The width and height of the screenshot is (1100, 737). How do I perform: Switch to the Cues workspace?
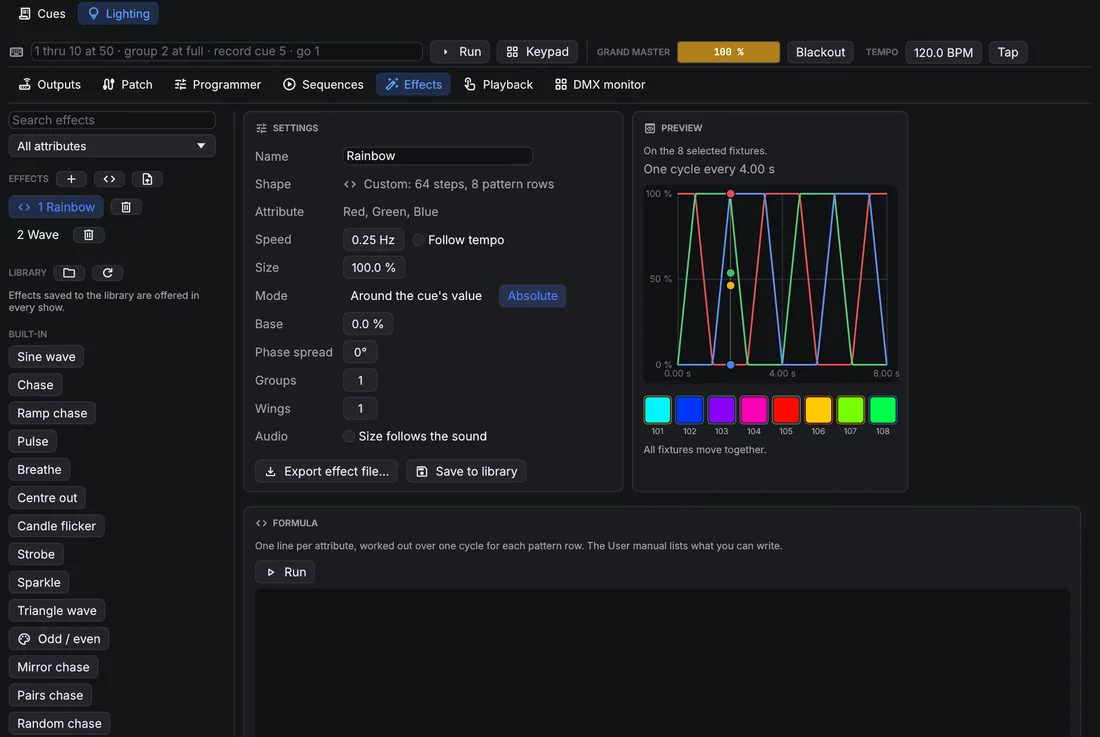[x=42, y=13]
